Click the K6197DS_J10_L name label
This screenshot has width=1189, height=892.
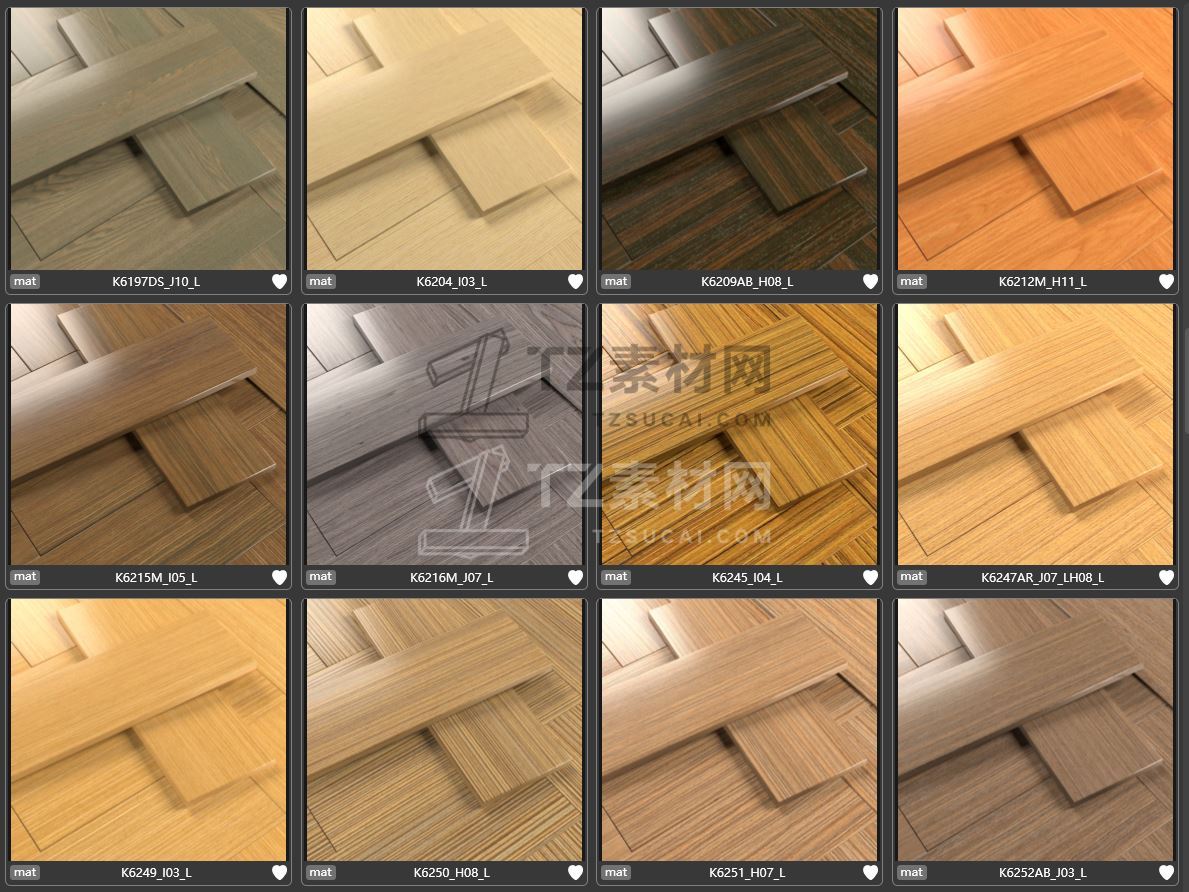(x=156, y=281)
